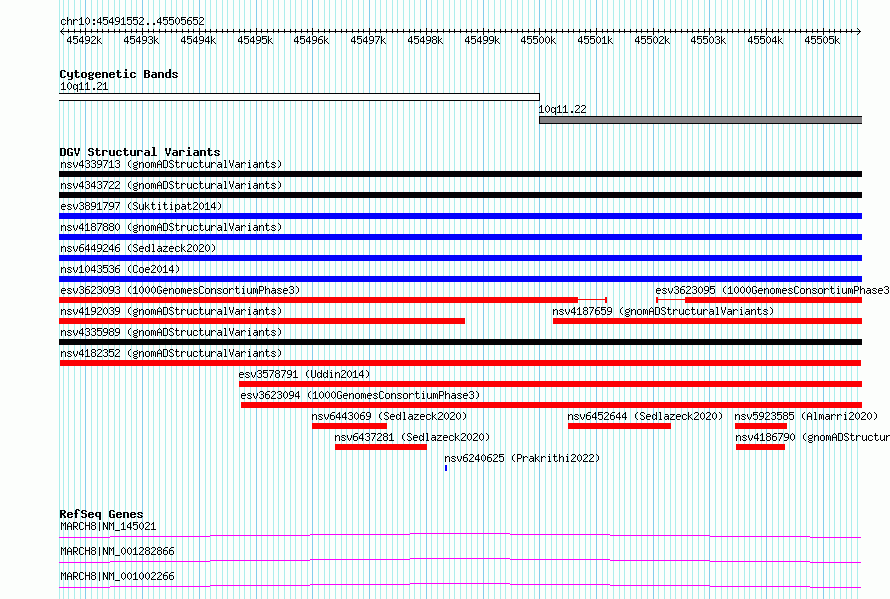The width and height of the screenshot is (890, 599).
Task: Select the 45505k ruler tick label
Action: click(822, 40)
